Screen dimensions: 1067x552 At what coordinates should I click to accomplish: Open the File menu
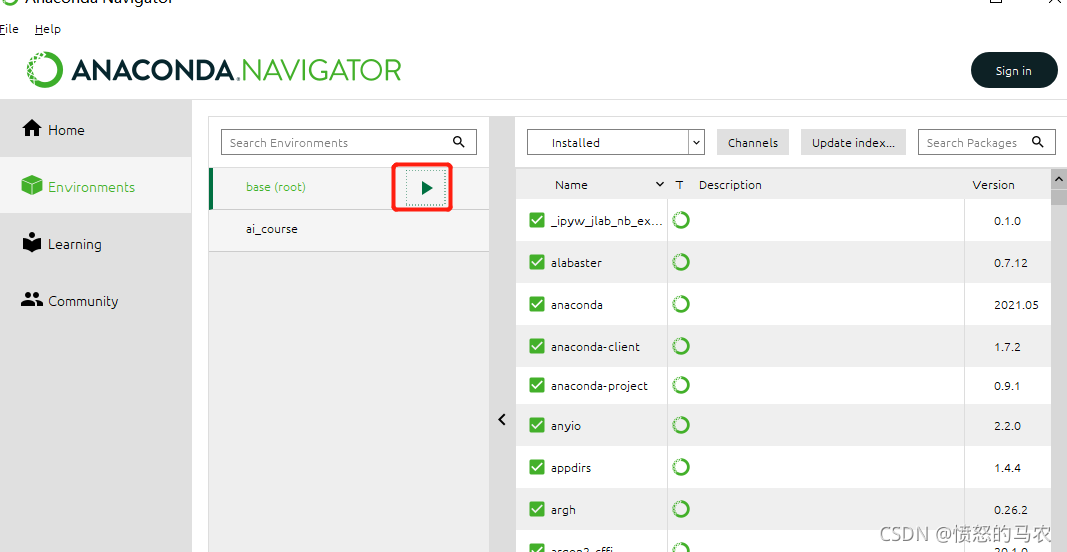click(x=9, y=29)
